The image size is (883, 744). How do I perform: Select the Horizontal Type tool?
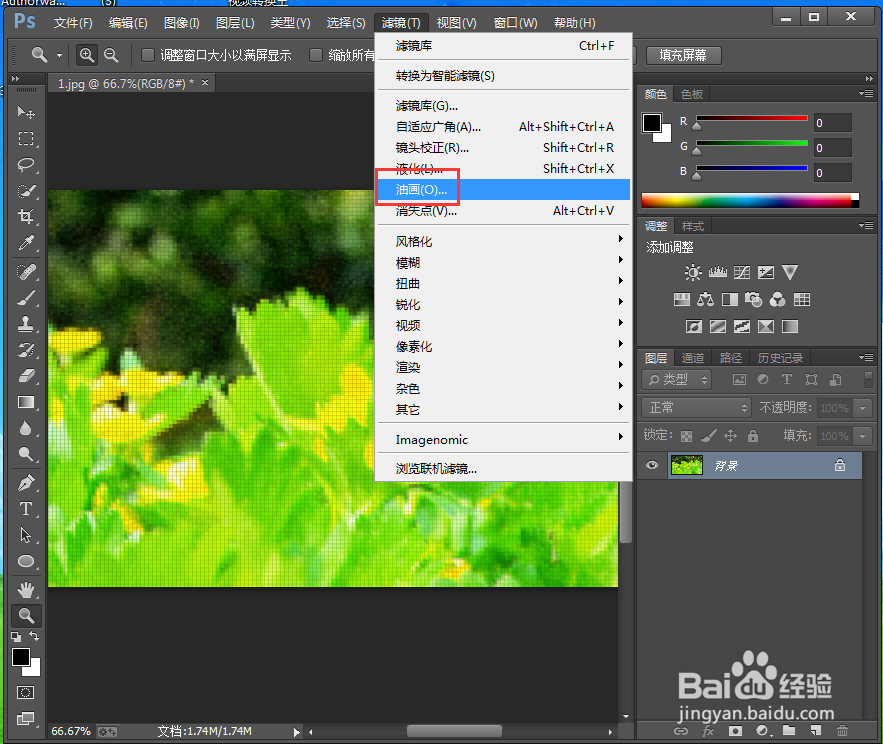point(25,509)
